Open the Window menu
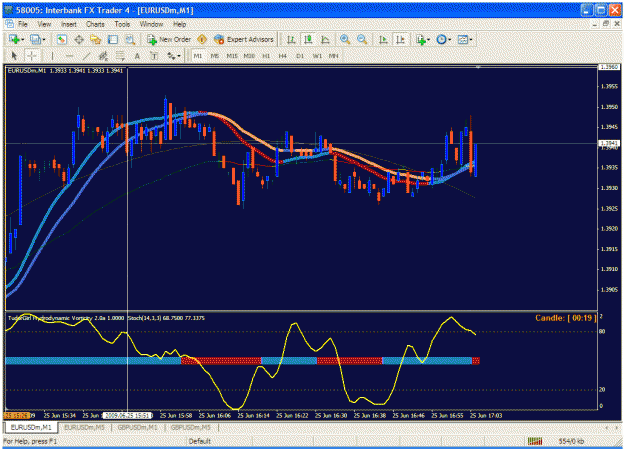This screenshot has width=625, height=449. [151, 24]
